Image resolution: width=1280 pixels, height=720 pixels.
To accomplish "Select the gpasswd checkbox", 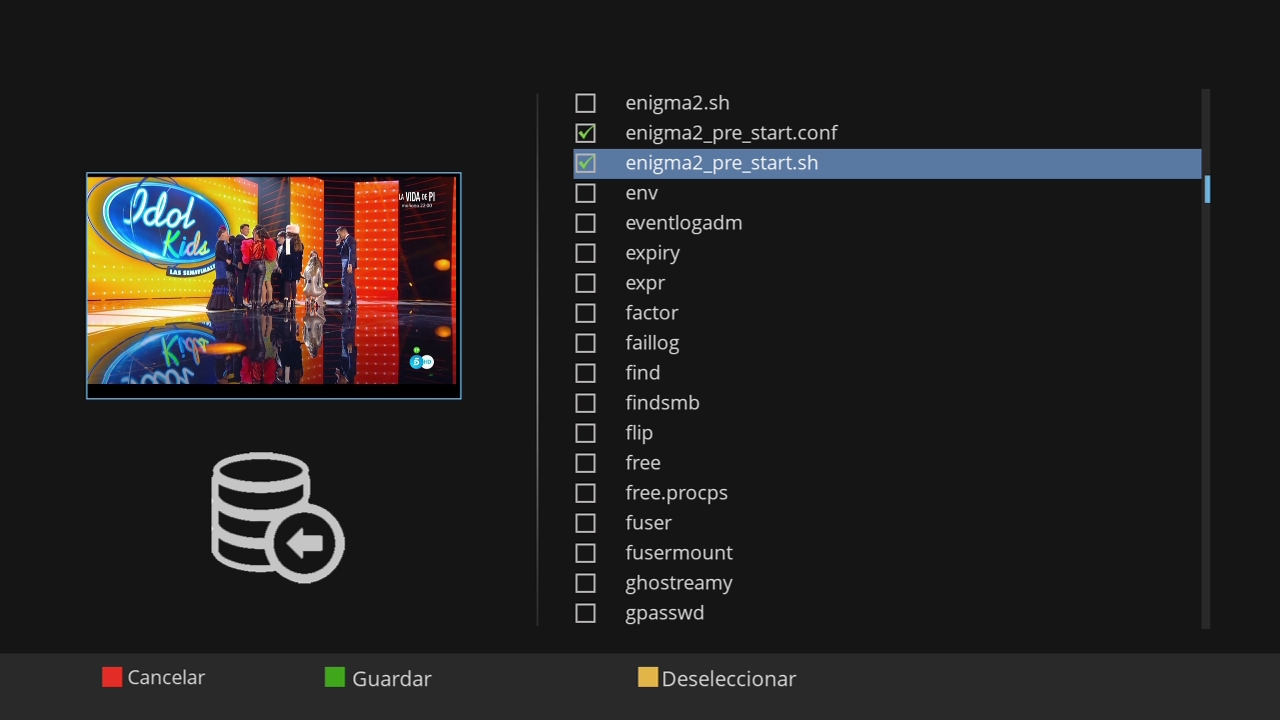I will click(585, 613).
